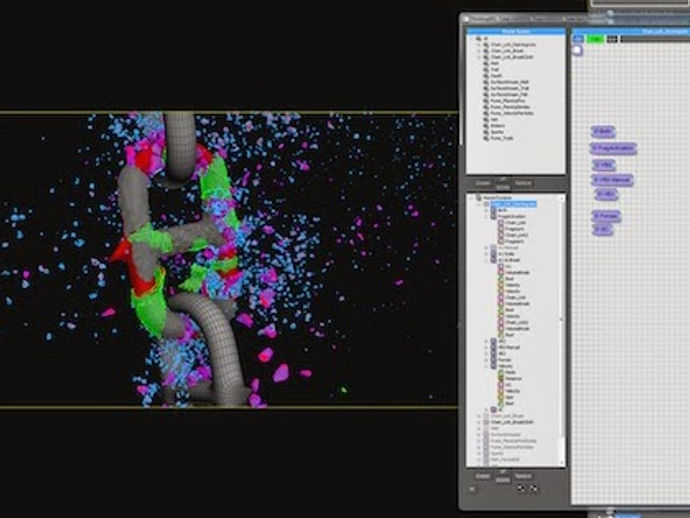
Task: Click the green button in the node editor toolbar
Action: 596,39
